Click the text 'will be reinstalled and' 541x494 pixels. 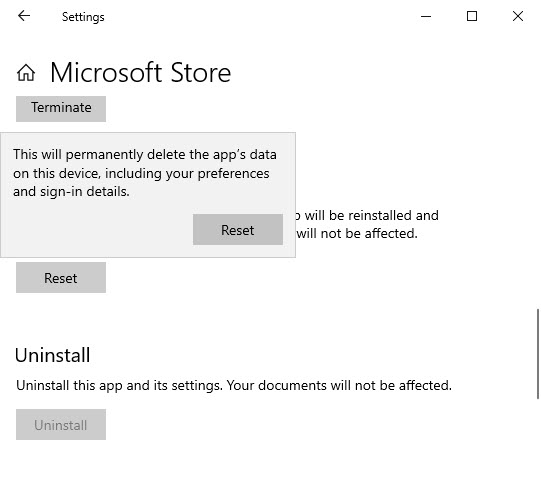click(x=371, y=215)
